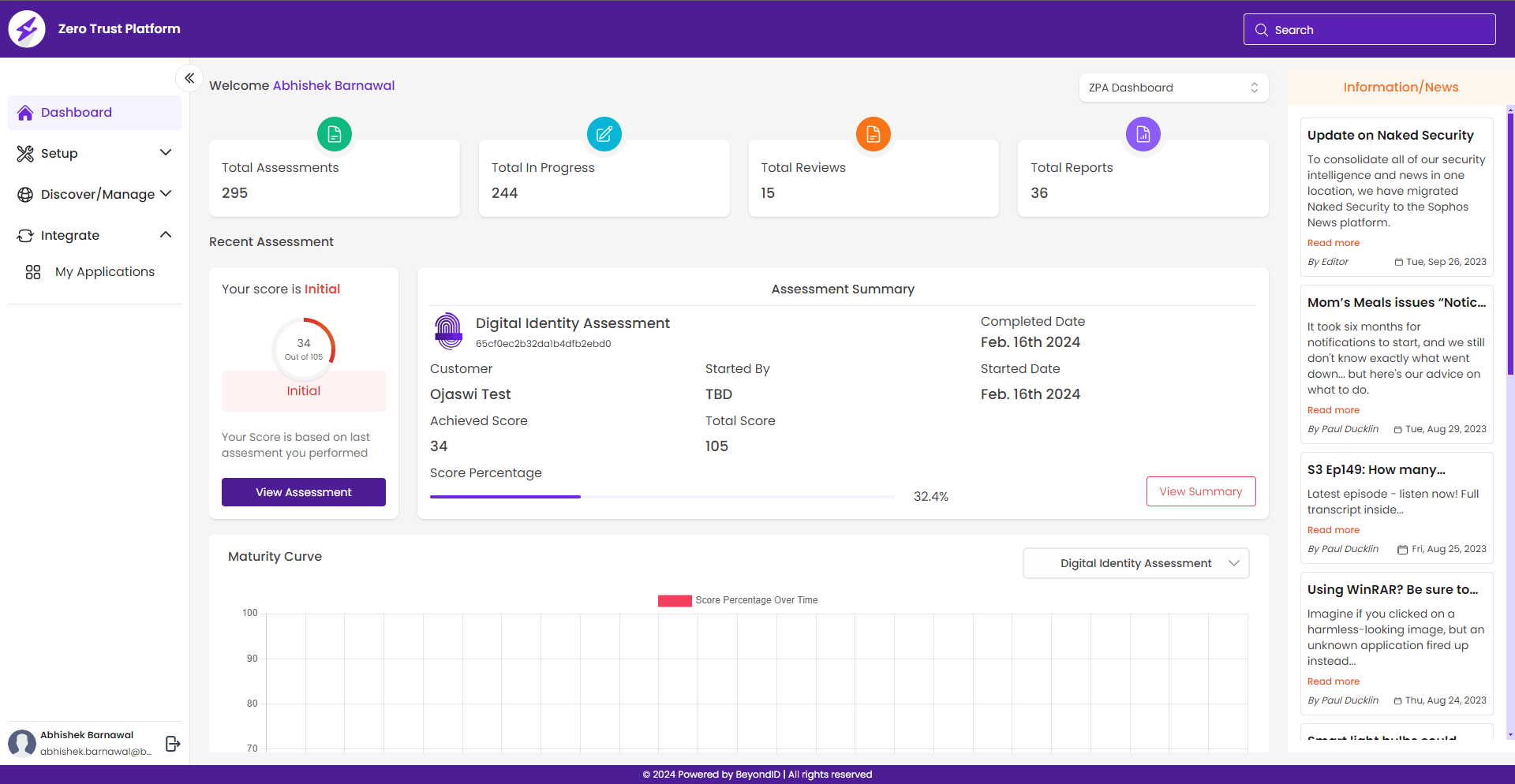
Task: Toggle the Score Percentage Over Time legend
Action: pyautogui.click(x=738, y=600)
